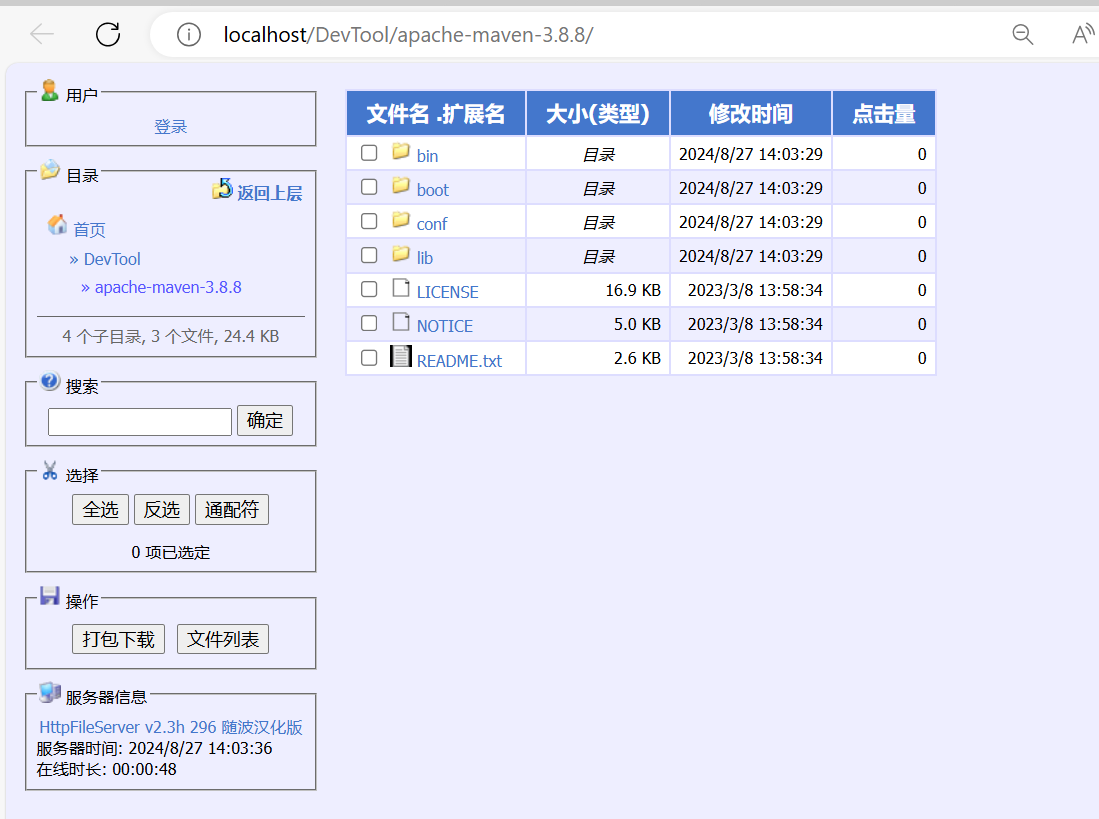Sort by 修改时间 column header
Screen dimensions: 1099x819
pos(750,114)
